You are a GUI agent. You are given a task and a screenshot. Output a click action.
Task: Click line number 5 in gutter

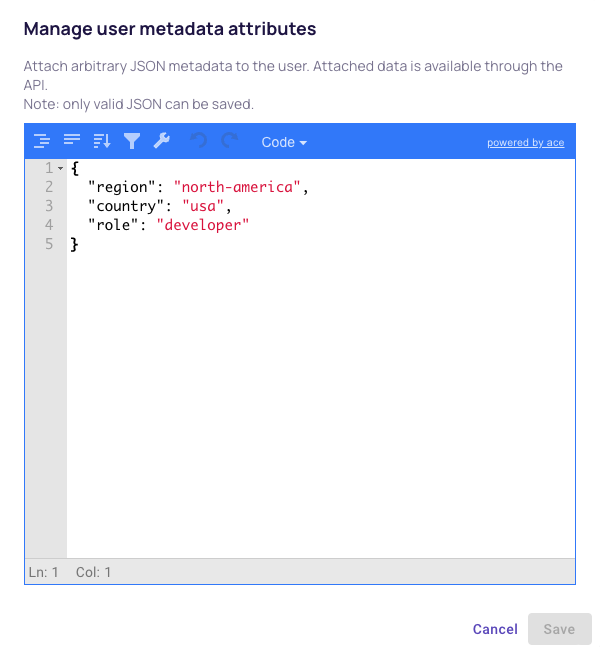click(x=49, y=244)
